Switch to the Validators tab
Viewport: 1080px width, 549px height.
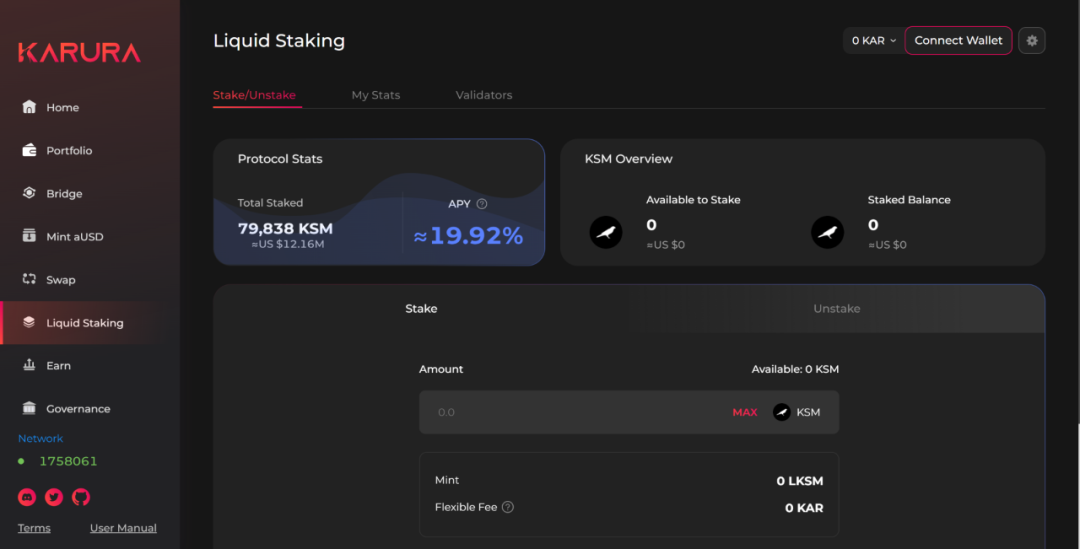pyautogui.click(x=484, y=95)
